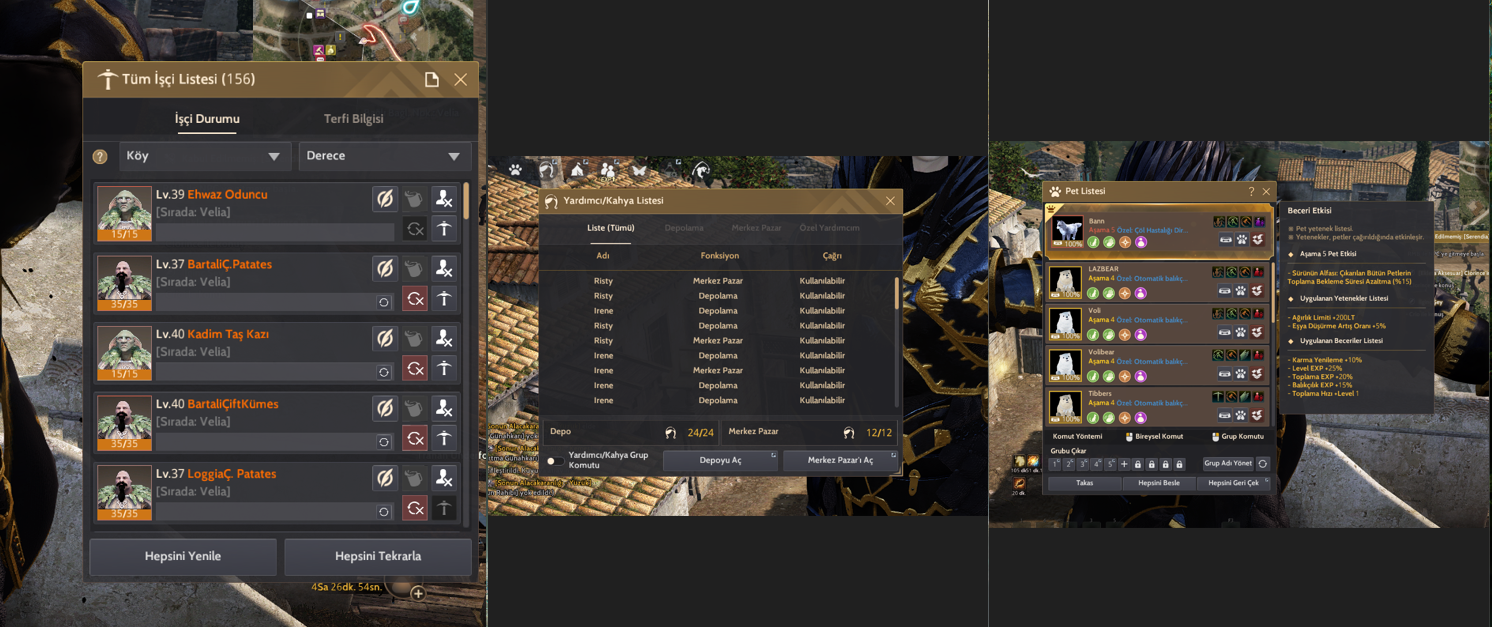Click Grup Adı Yönet button
The image size is (1492, 627).
tap(1228, 463)
